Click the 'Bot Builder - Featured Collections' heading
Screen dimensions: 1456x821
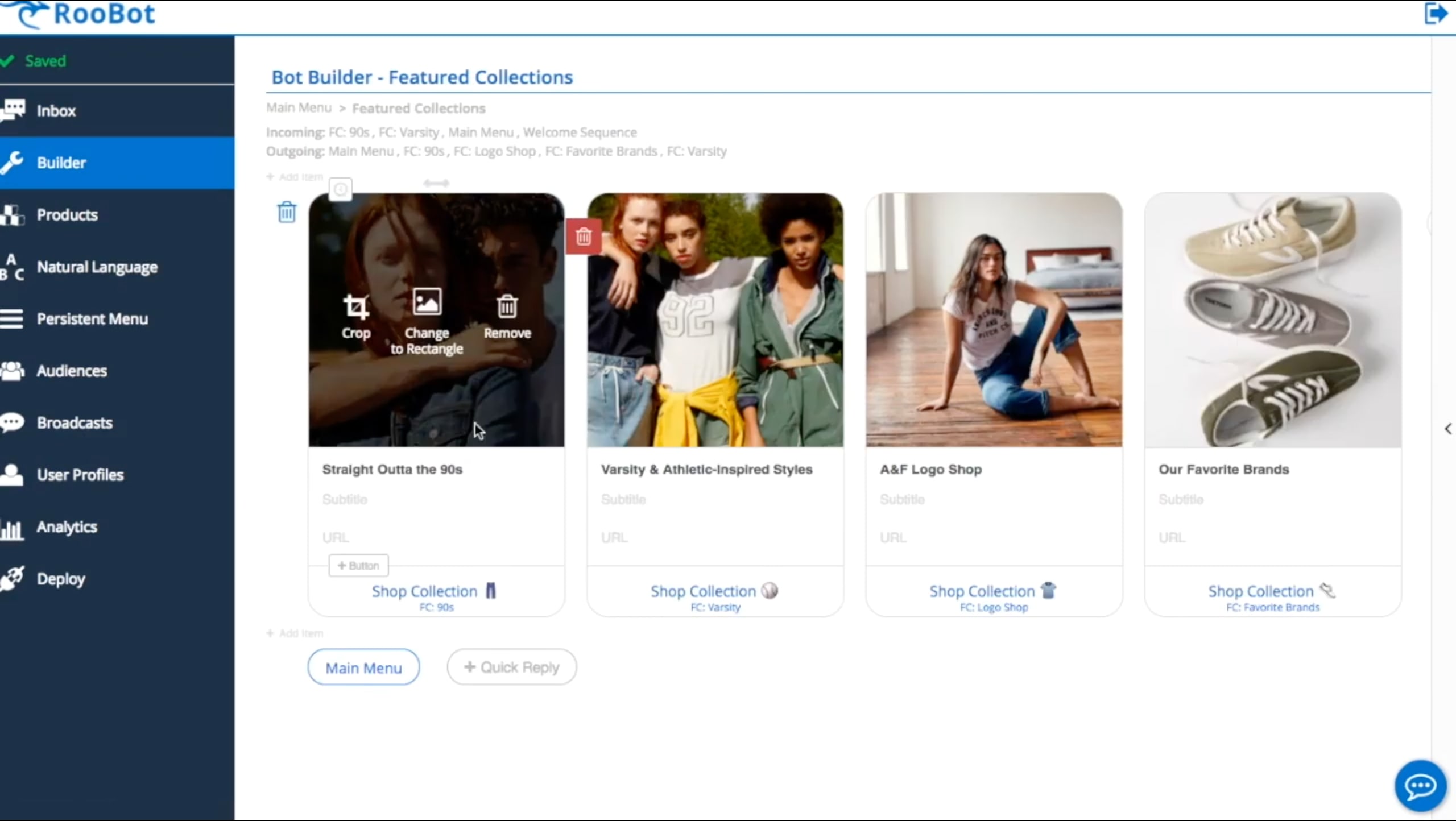tap(422, 77)
